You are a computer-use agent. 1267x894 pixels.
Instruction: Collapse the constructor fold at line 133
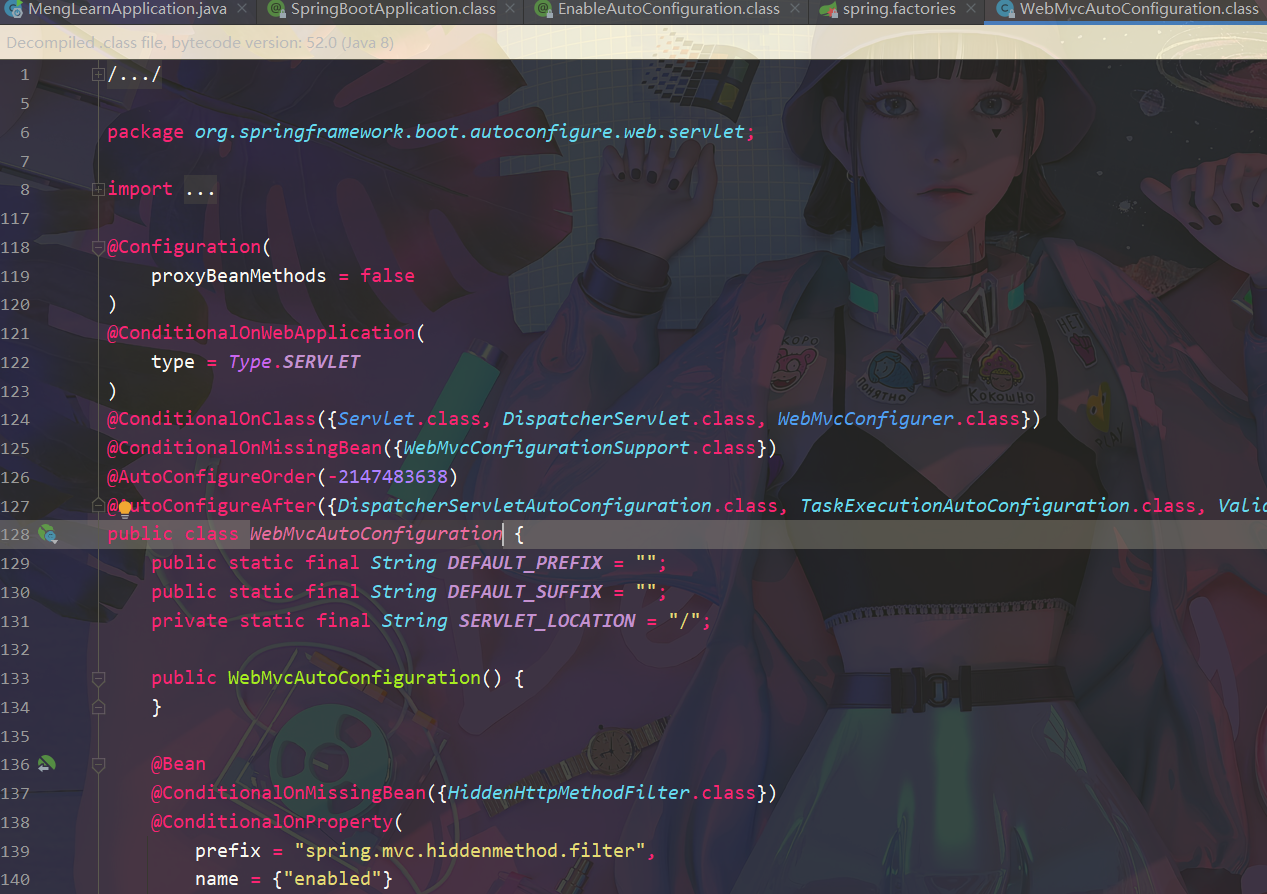pos(98,678)
